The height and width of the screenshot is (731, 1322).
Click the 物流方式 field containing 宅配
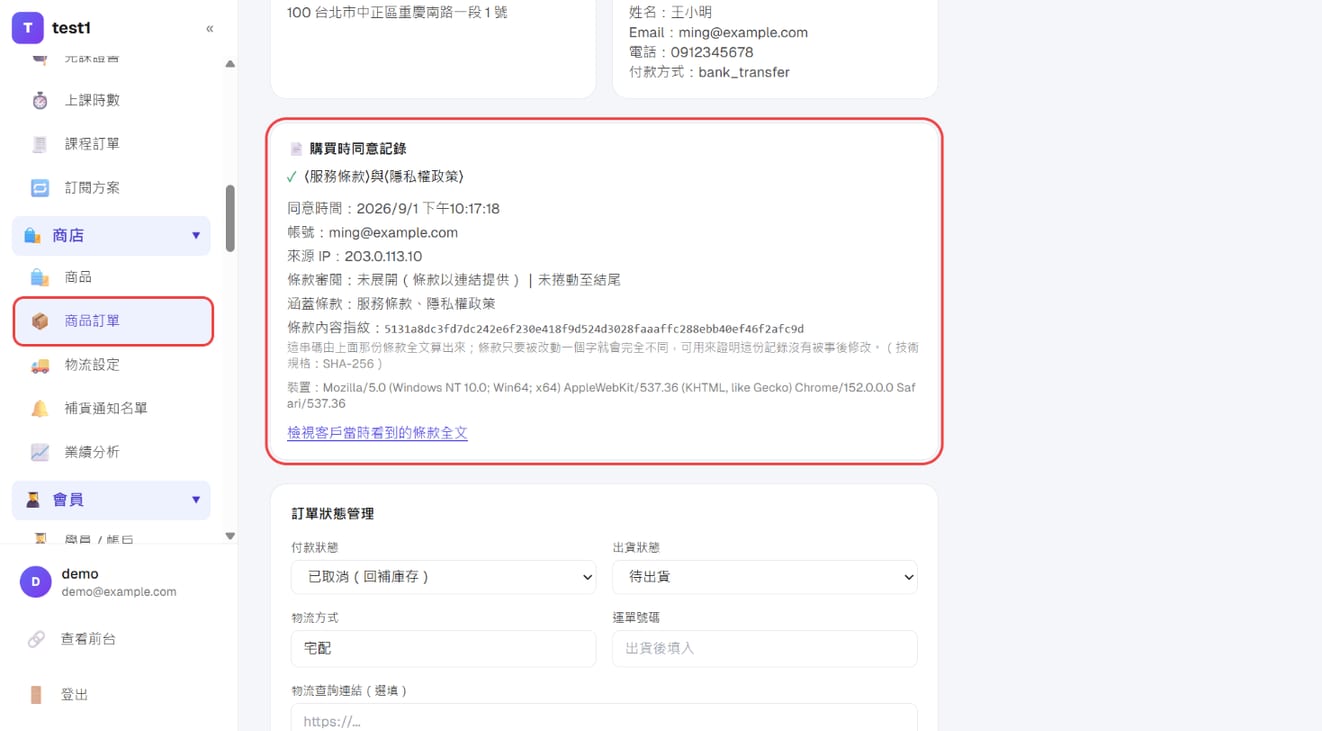coord(444,648)
